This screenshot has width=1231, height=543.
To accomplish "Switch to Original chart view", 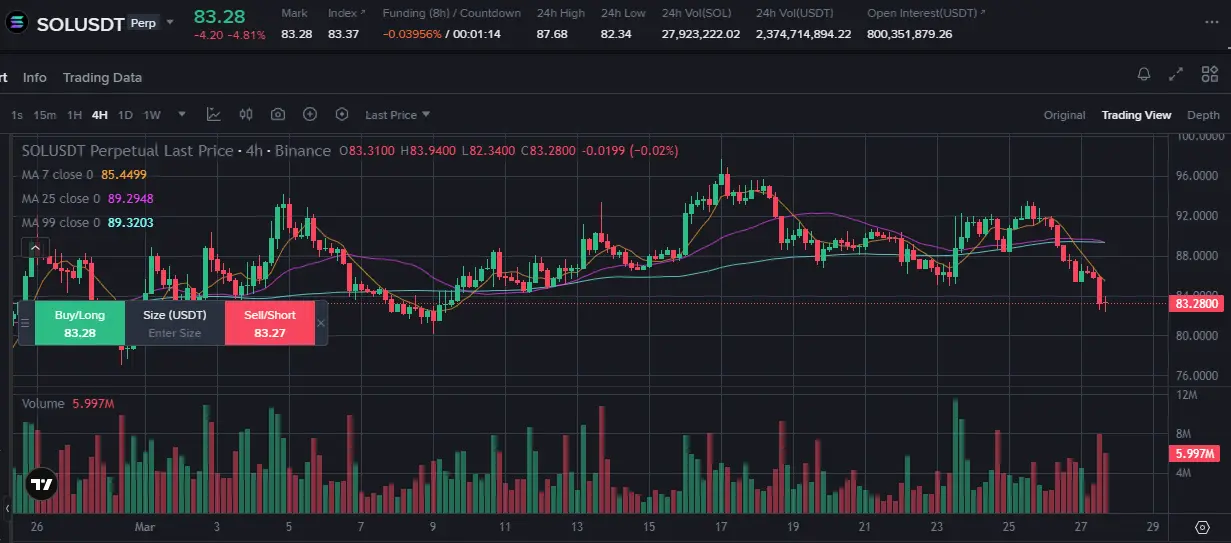I will (x=1064, y=115).
